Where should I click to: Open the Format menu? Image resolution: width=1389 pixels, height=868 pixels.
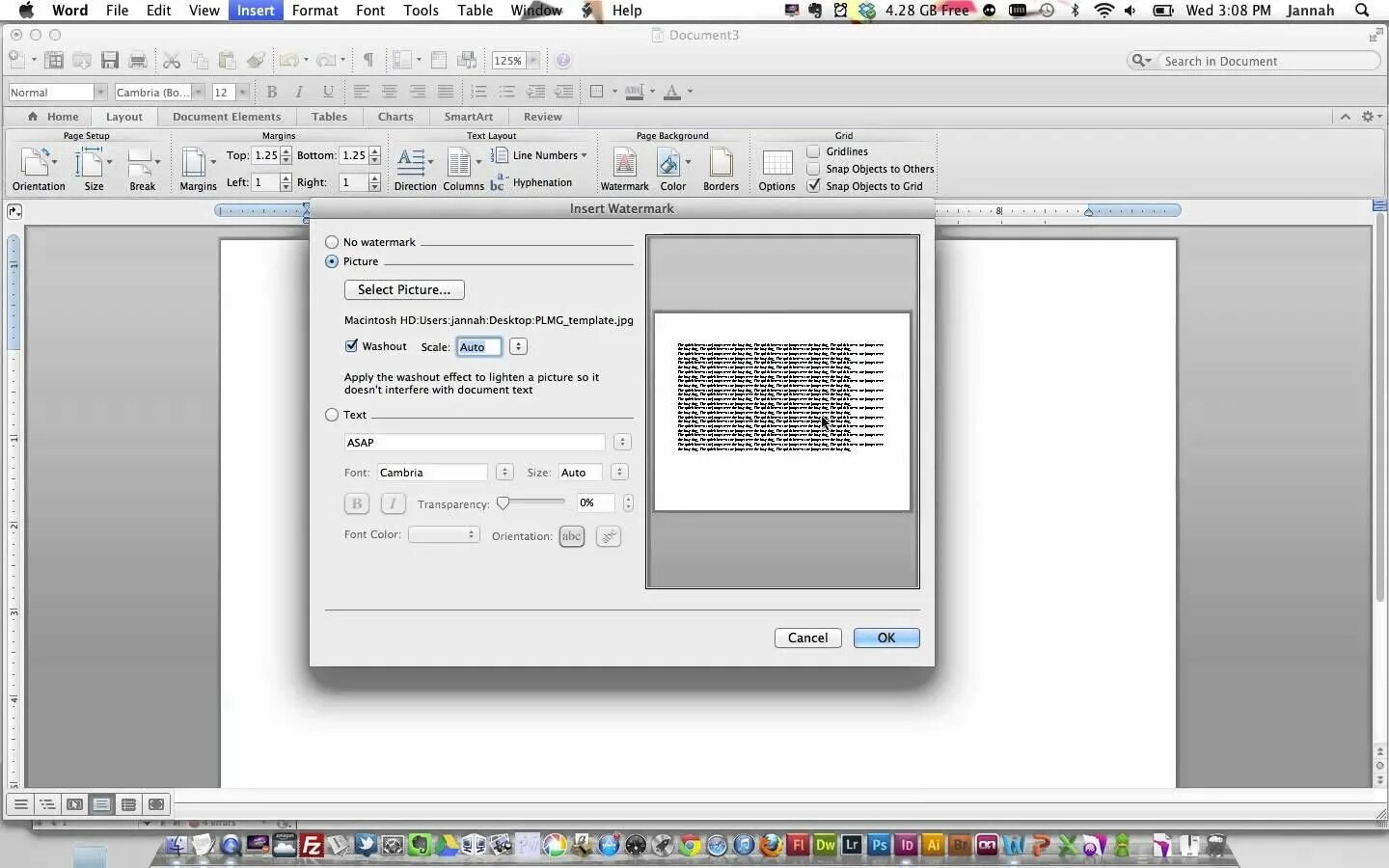(x=315, y=11)
